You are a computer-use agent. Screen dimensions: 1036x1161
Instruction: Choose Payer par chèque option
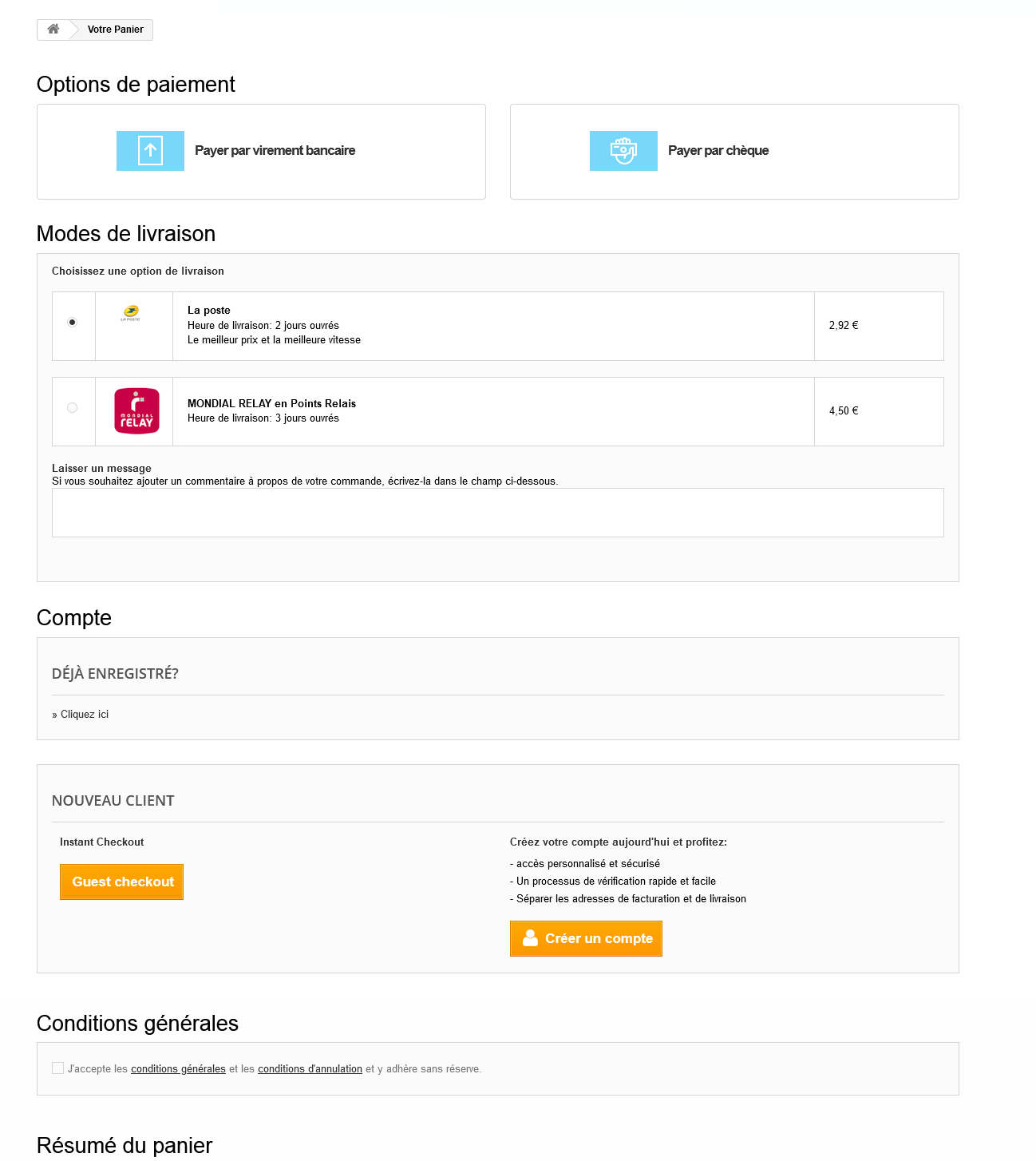point(734,152)
